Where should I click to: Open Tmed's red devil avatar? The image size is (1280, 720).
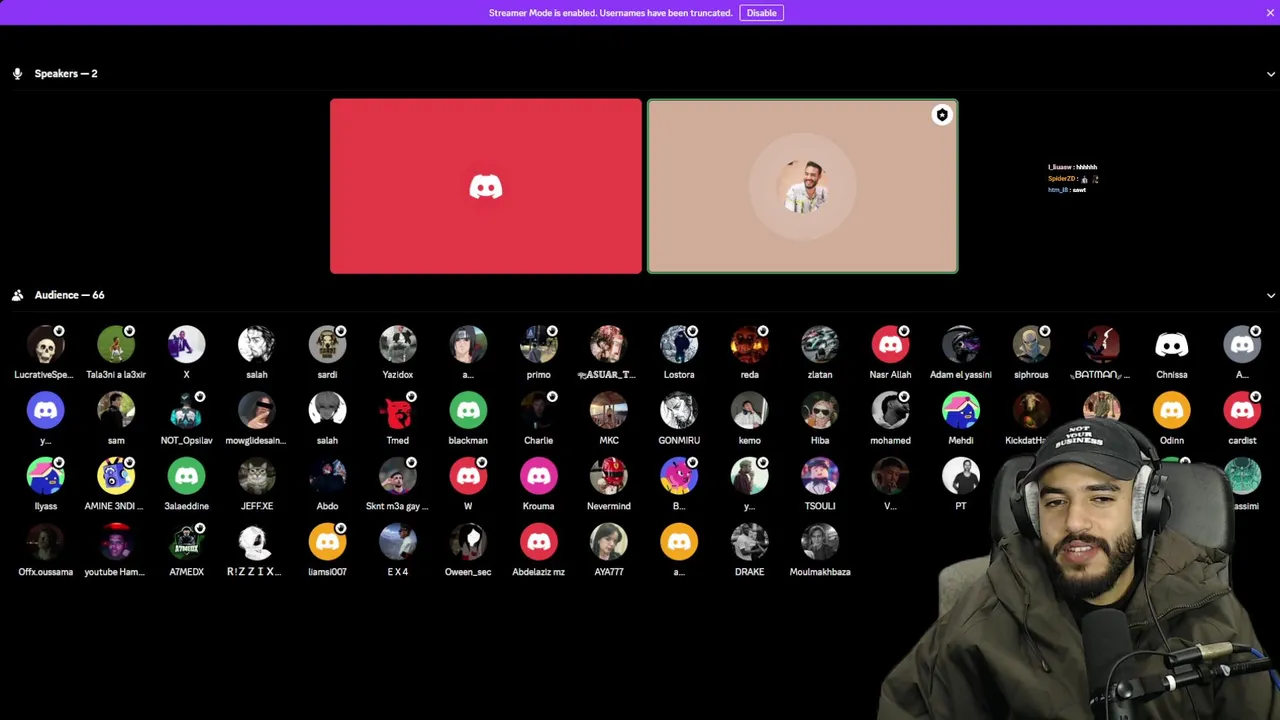tap(398, 411)
